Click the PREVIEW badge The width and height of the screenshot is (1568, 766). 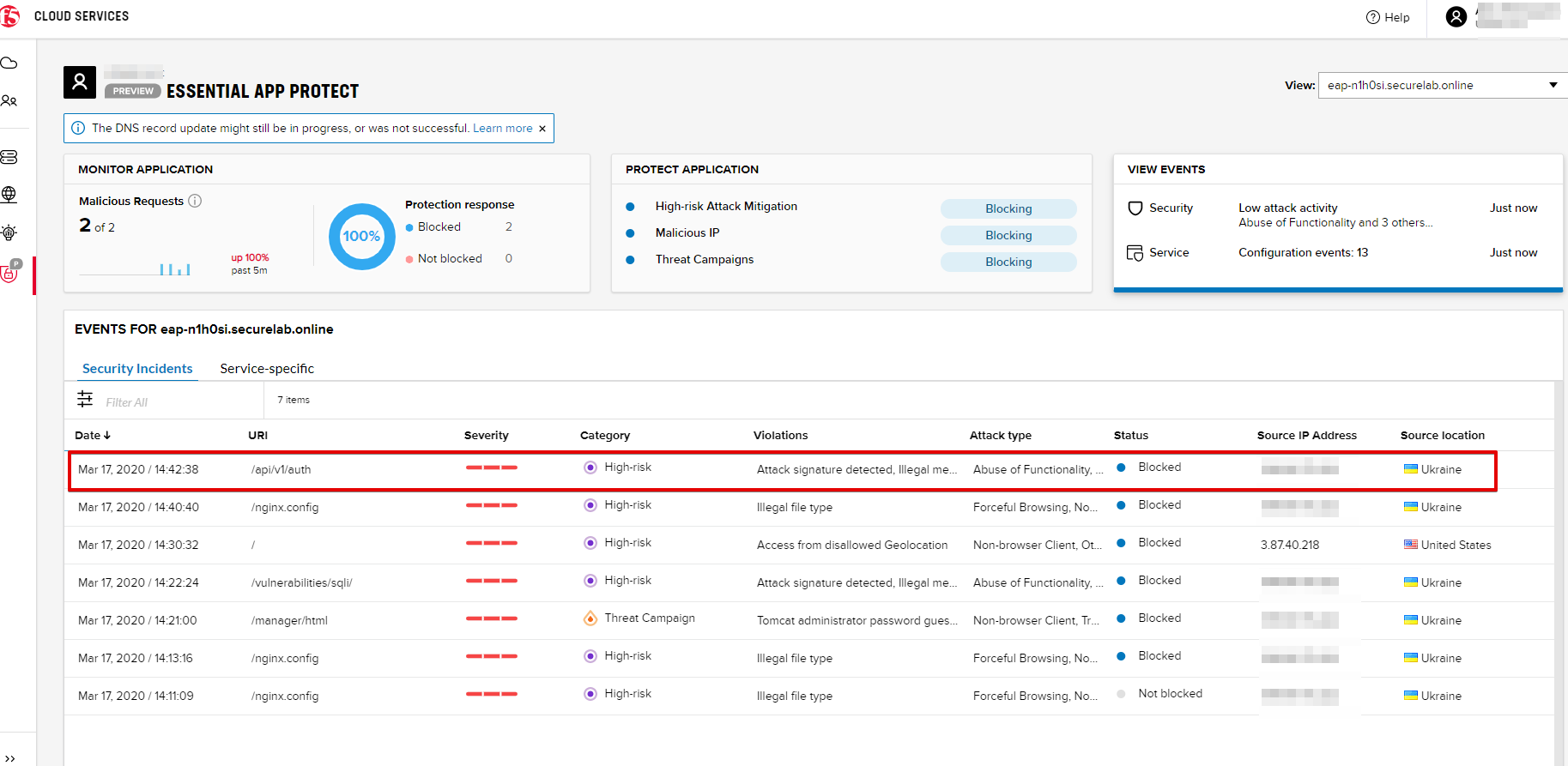click(x=133, y=91)
